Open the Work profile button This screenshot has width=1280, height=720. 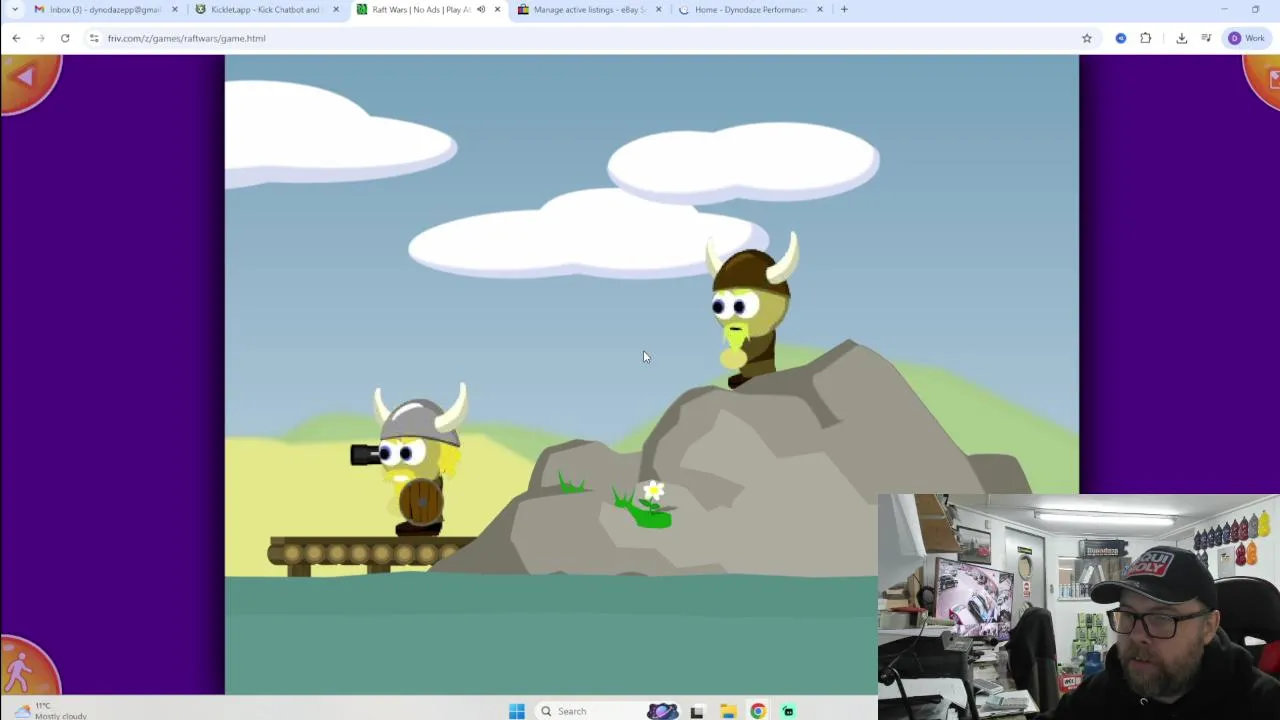(x=1247, y=38)
